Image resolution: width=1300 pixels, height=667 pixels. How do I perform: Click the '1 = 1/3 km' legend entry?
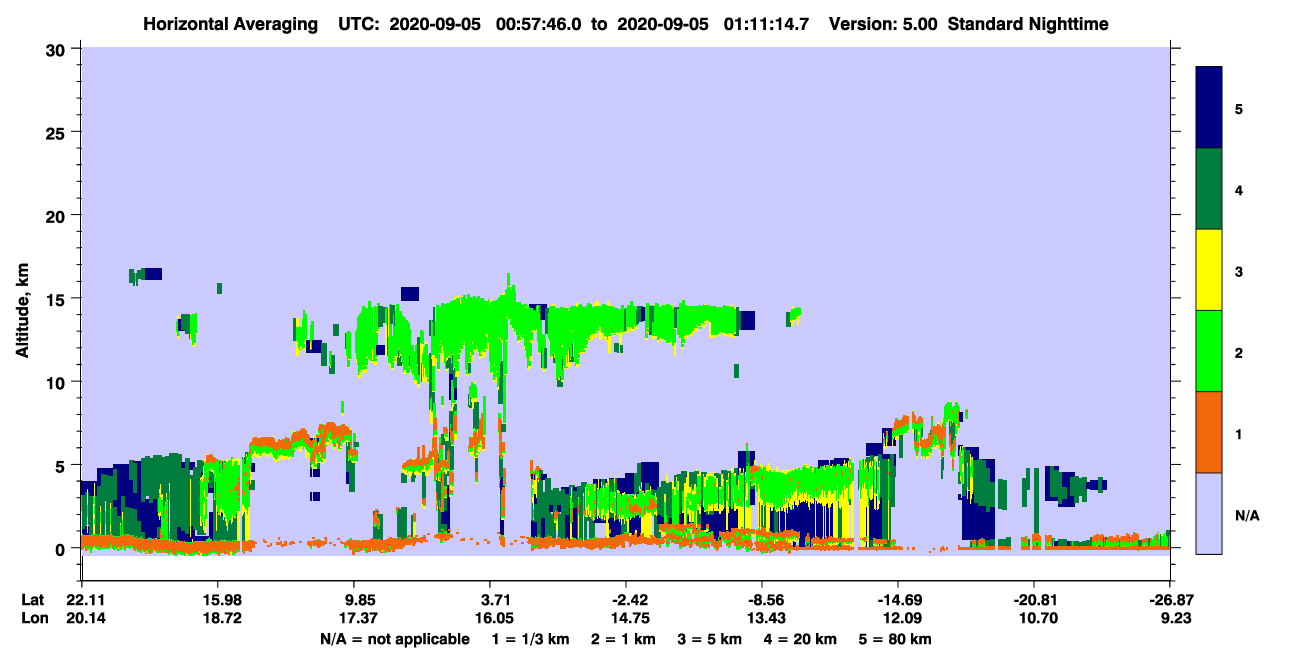pos(530,639)
